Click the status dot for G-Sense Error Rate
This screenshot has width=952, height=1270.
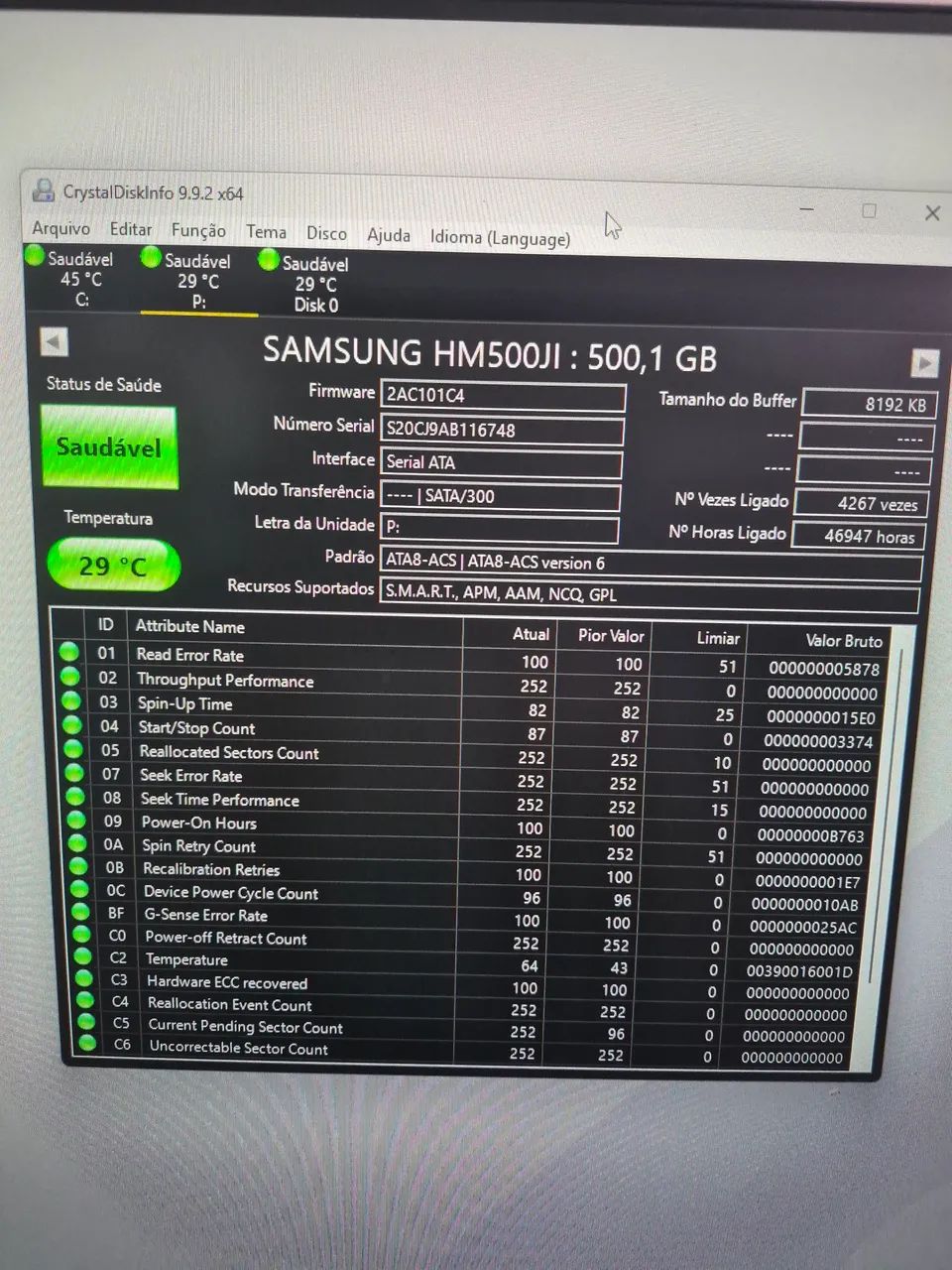tap(81, 912)
